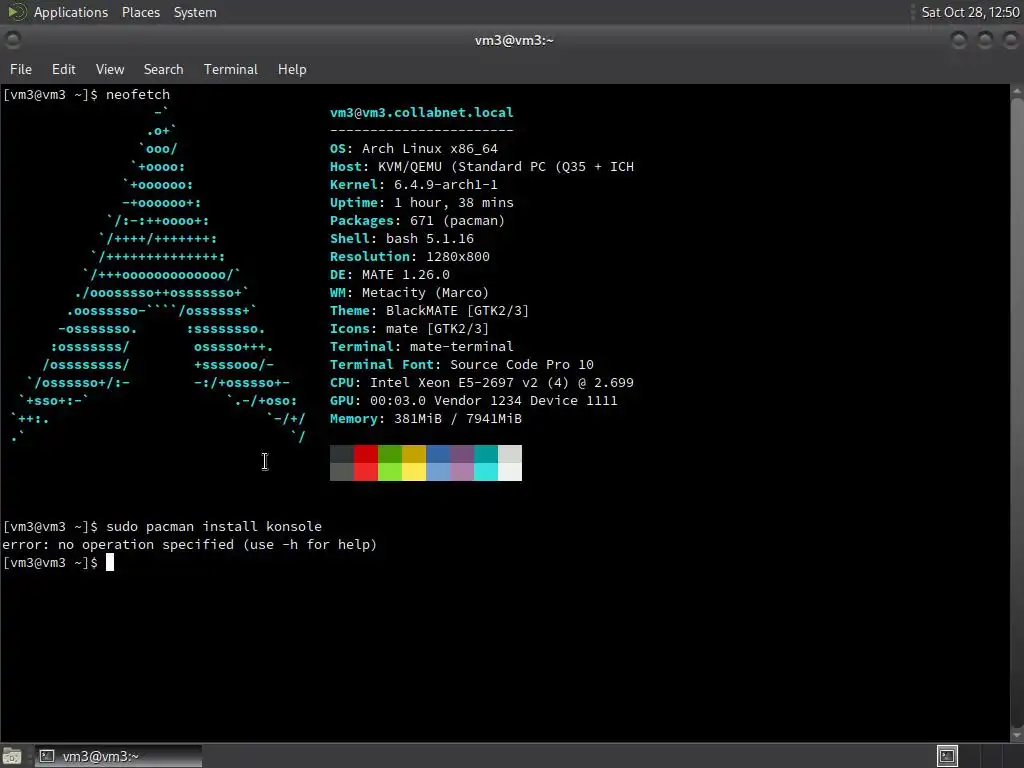
Task: Open the Applications menu in top panel
Action: pos(71,12)
